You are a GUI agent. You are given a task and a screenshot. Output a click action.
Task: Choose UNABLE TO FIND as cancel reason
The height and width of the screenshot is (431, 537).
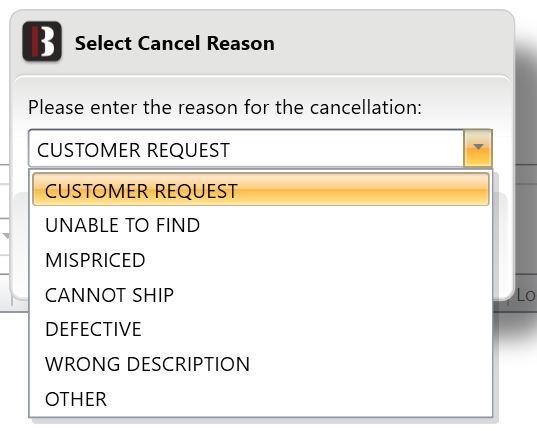(x=261, y=225)
